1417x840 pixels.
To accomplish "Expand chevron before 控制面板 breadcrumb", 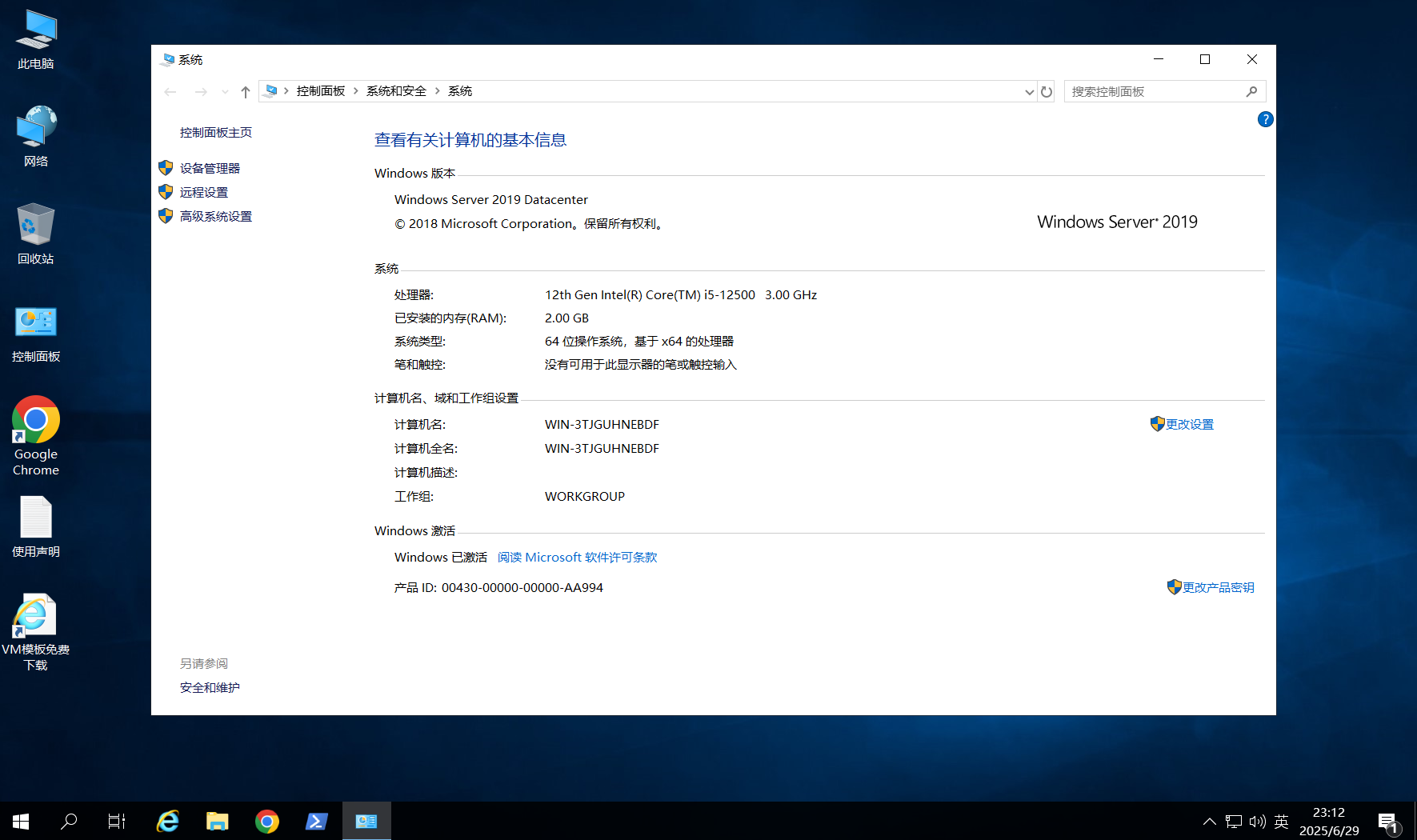I will pos(286,91).
